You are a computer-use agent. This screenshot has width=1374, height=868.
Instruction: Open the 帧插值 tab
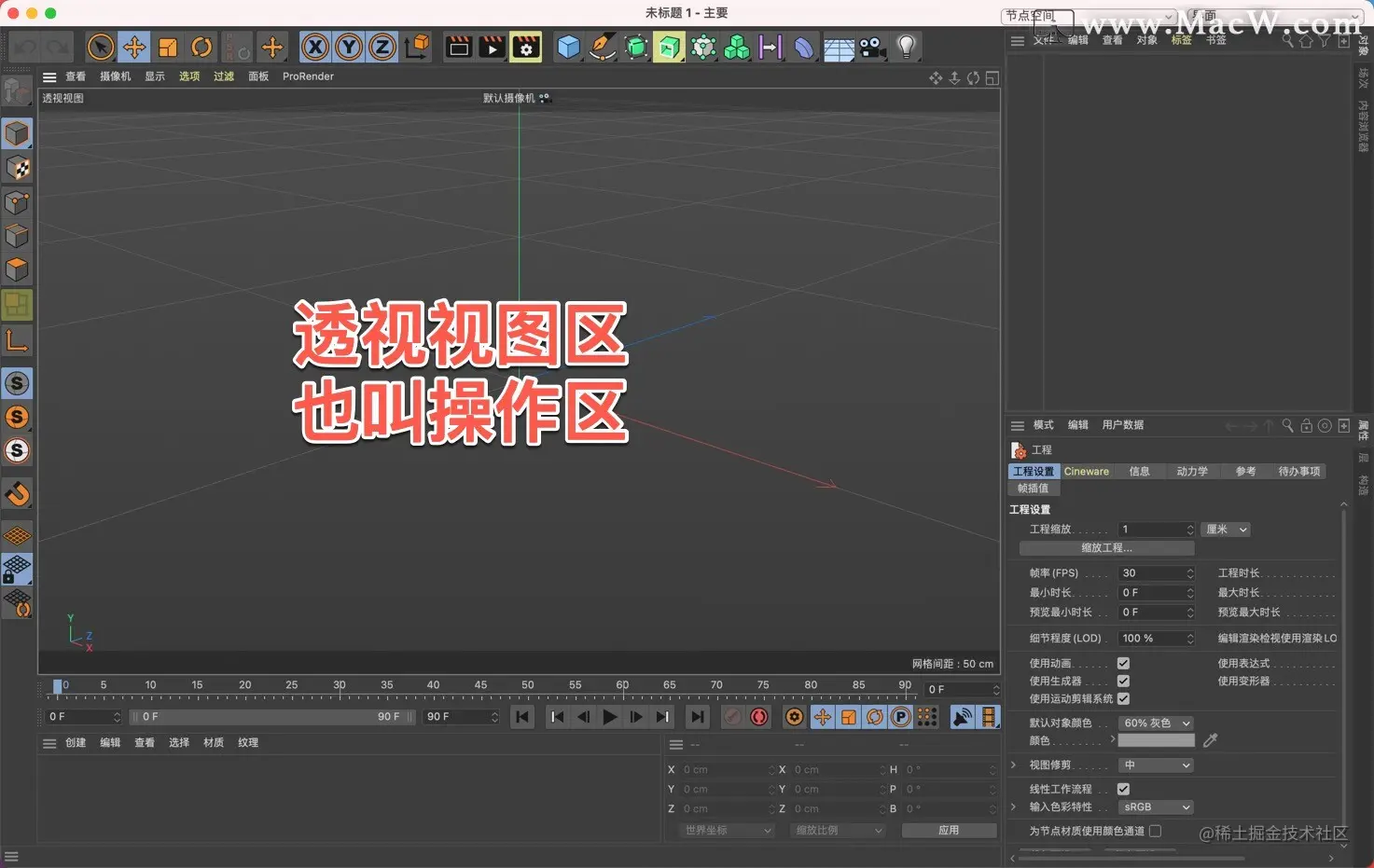pos(1033,489)
